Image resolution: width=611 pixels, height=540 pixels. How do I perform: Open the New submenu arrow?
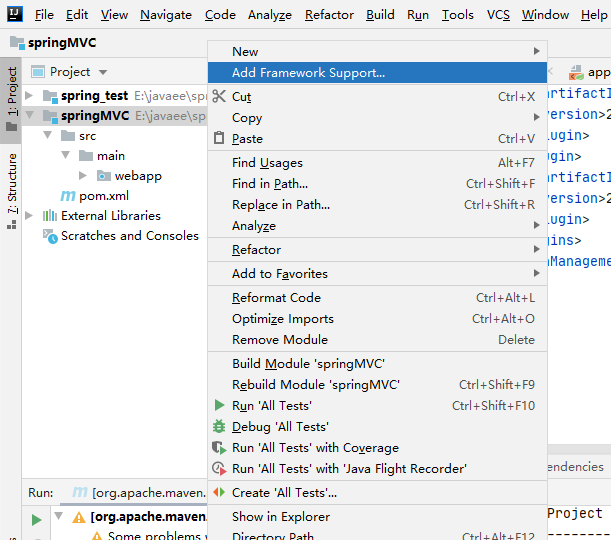[x=537, y=51]
